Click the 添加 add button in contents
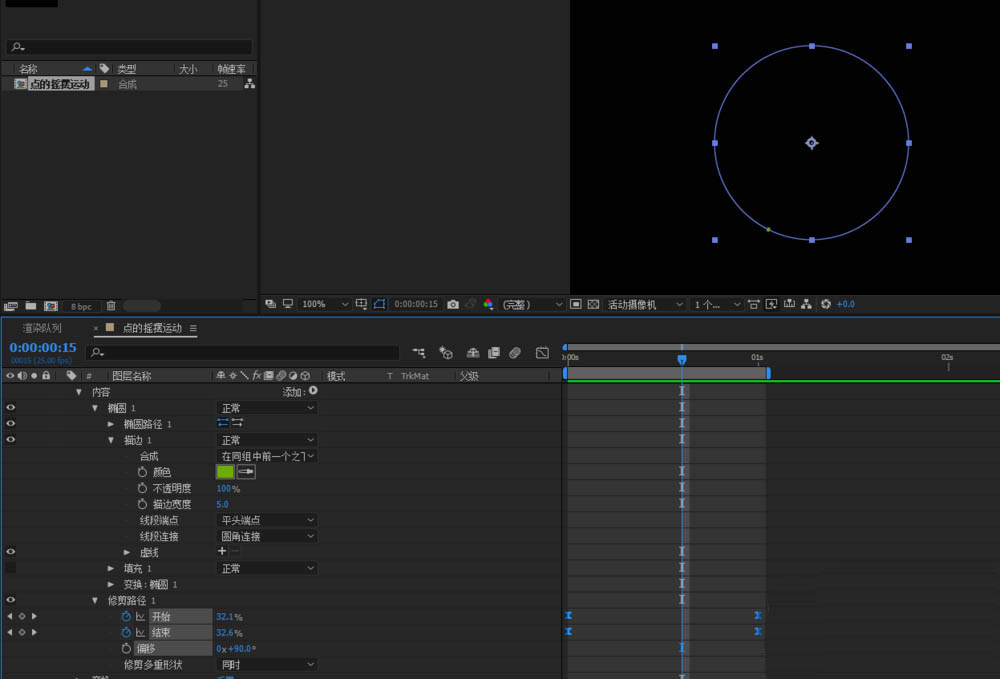Screen dimensions: 1000x679 313,392
